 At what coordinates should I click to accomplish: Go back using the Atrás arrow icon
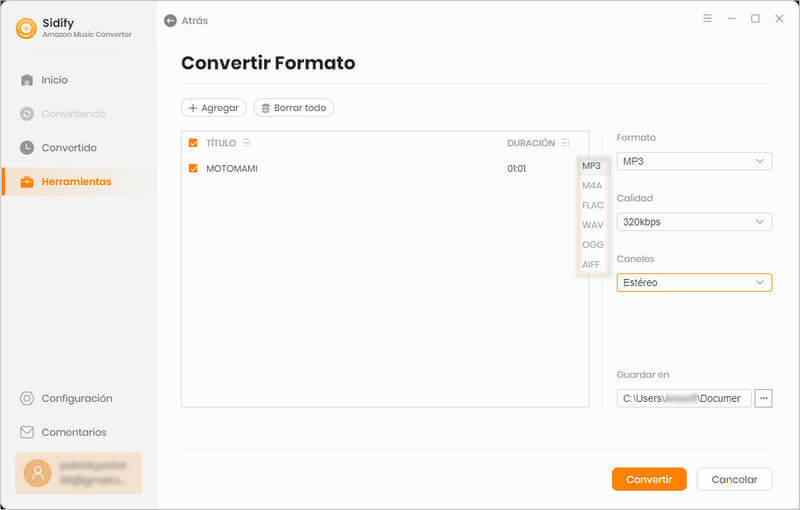[x=170, y=20]
